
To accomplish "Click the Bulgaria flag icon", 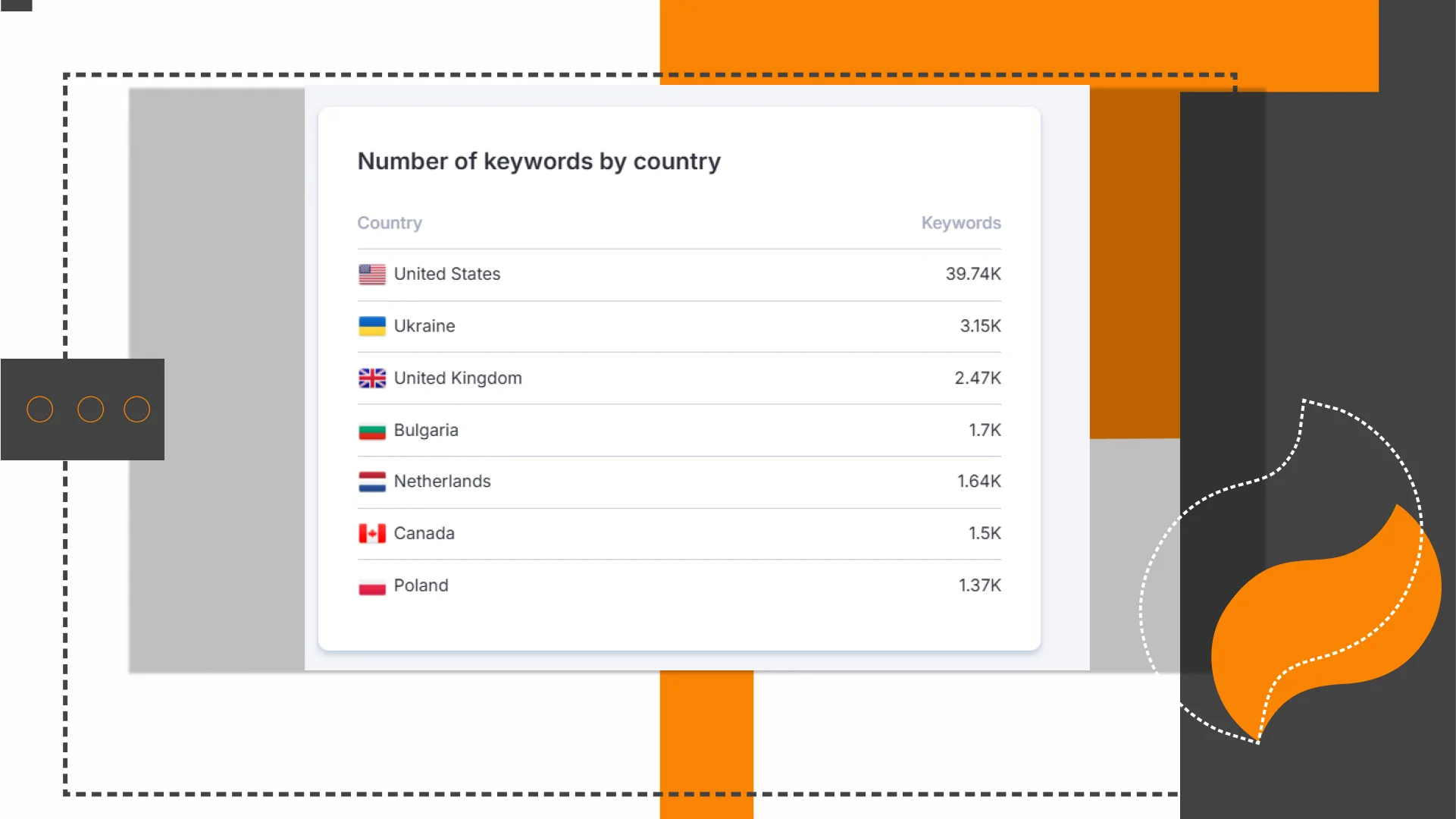I will point(371,431).
